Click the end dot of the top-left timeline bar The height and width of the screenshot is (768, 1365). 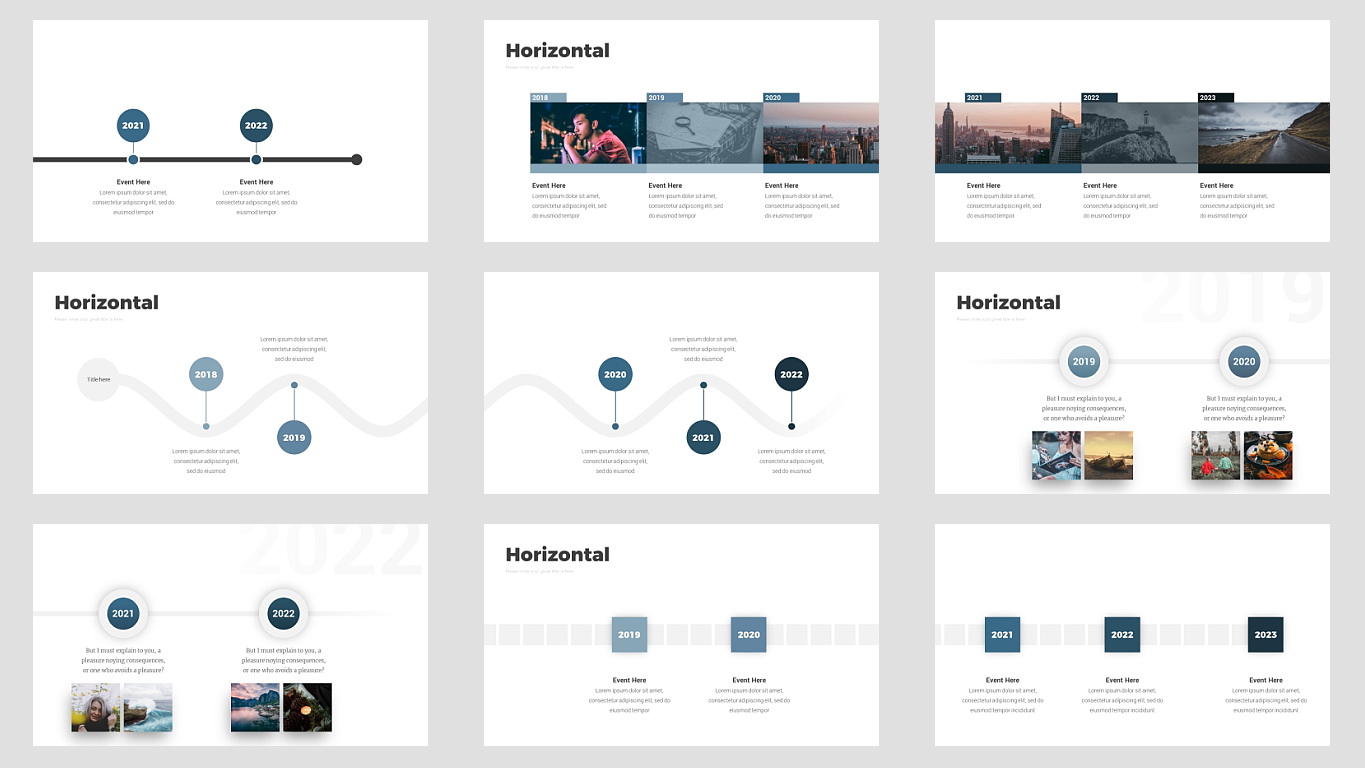356,158
